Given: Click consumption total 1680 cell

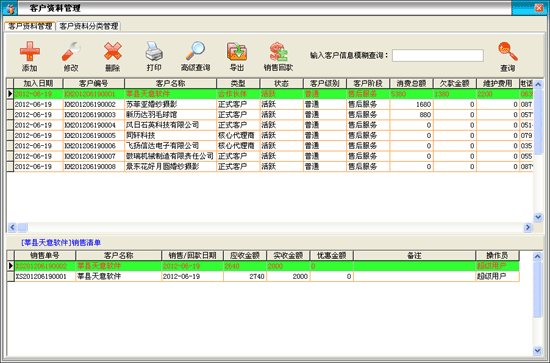Looking at the screenshot, I should (411, 105).
